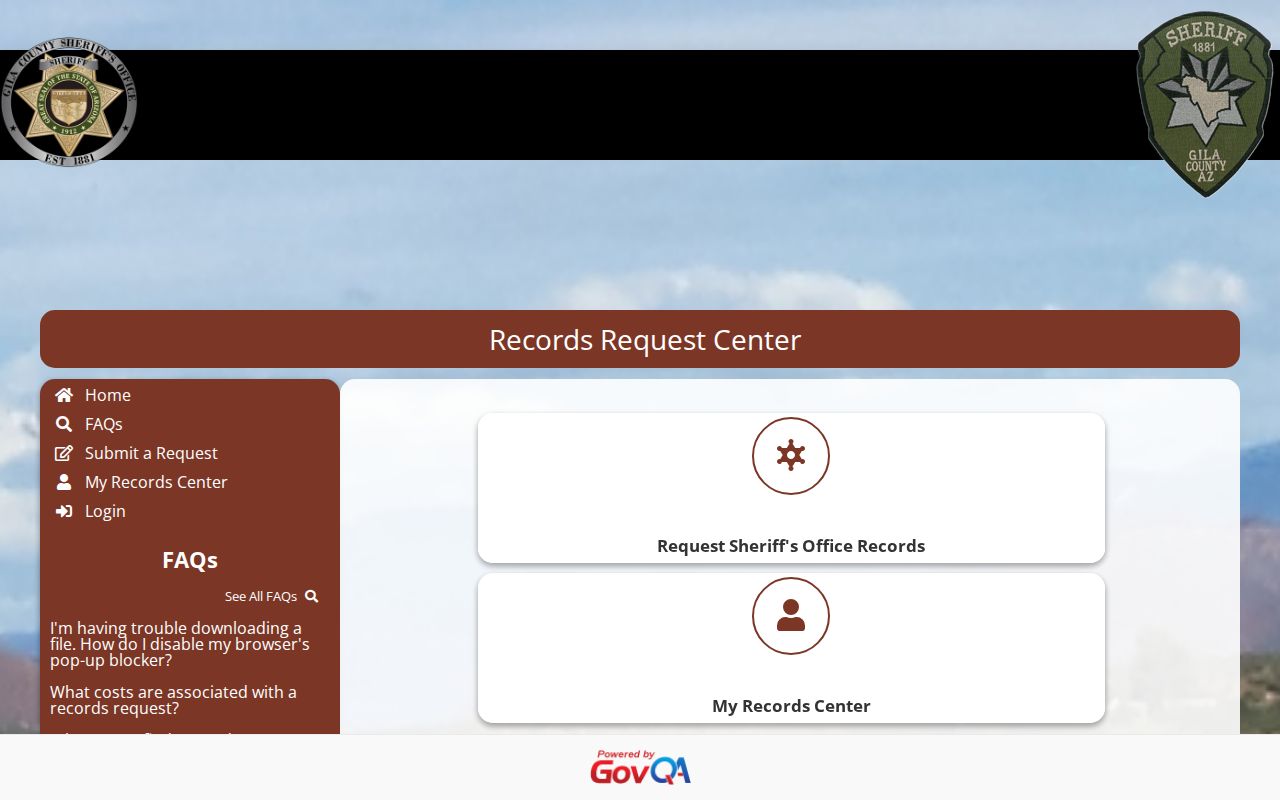Image resolution: width=1280 pixels, height=800 pixels.
Task: Click the Home house icon
Action: tap(64, 395)
